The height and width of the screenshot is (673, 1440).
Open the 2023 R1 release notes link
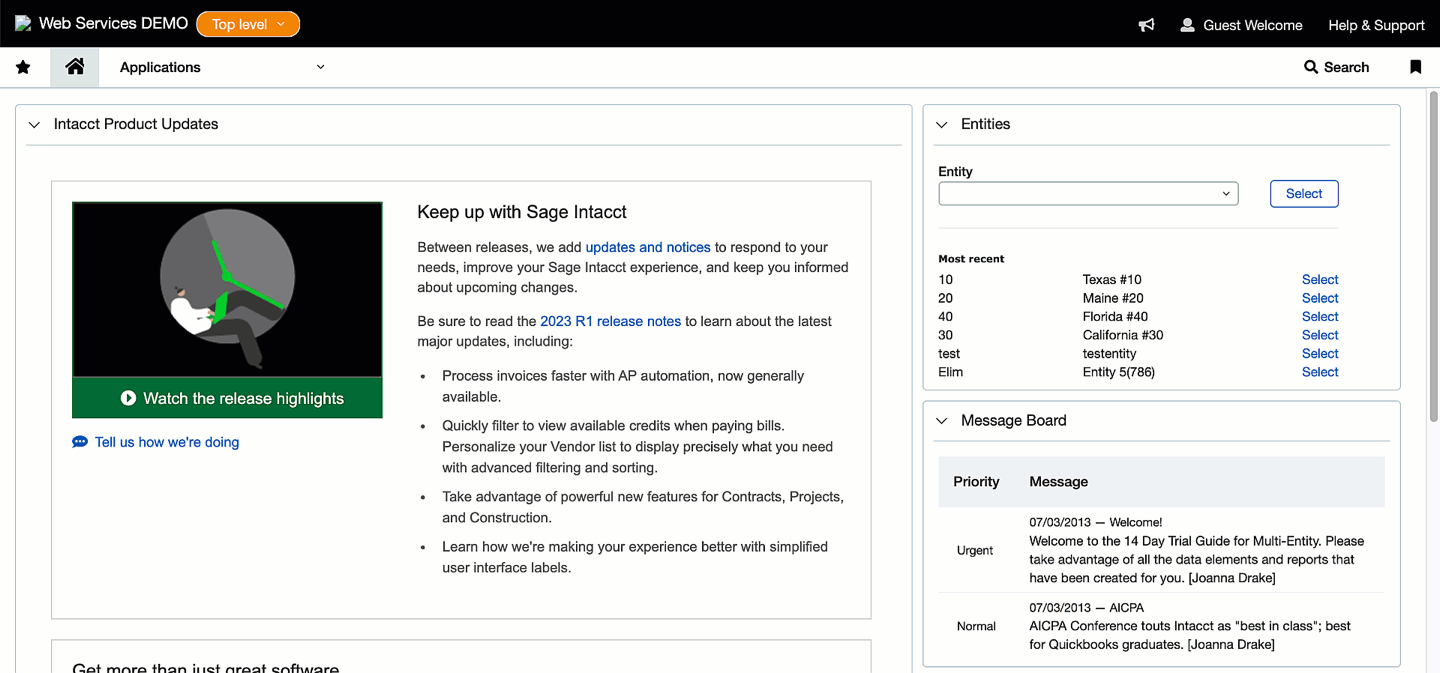coord(611,321)
